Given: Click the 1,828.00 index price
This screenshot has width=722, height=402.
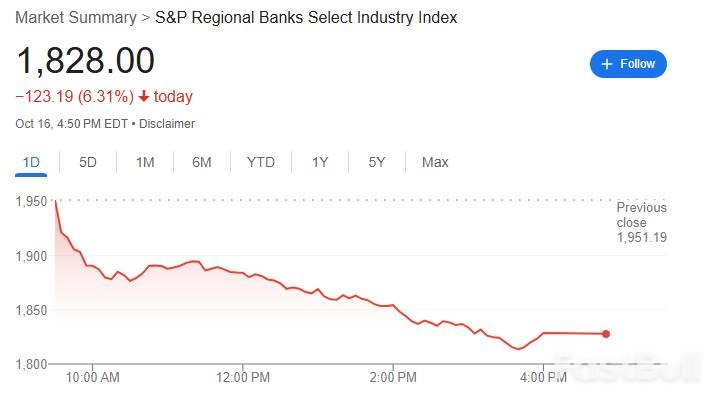Looking at the screenshot, I should (85, 61).
